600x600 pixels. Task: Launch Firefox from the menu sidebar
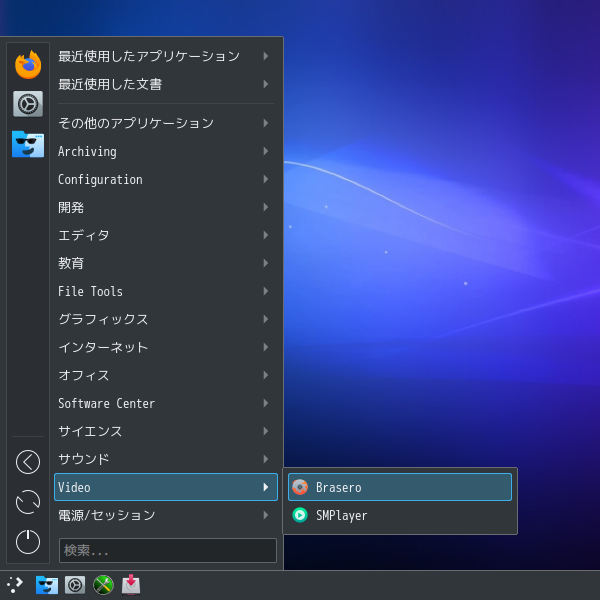point(28,65)
